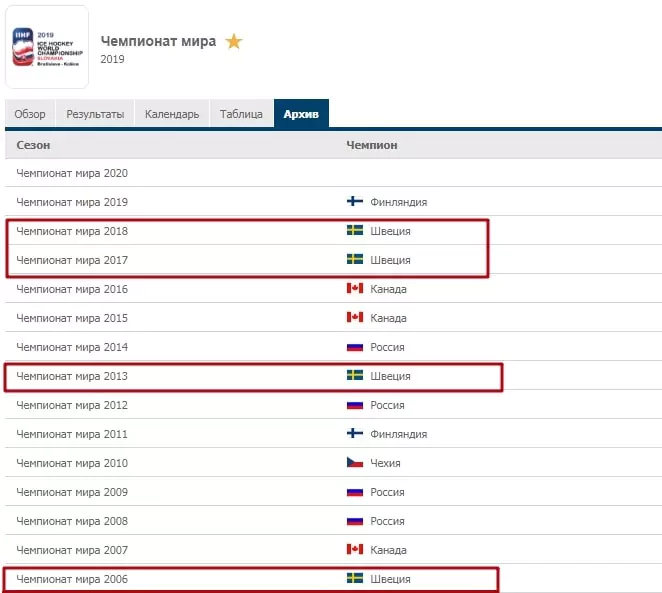
Task: Click the active Архив tab
Action: (301, 114)
